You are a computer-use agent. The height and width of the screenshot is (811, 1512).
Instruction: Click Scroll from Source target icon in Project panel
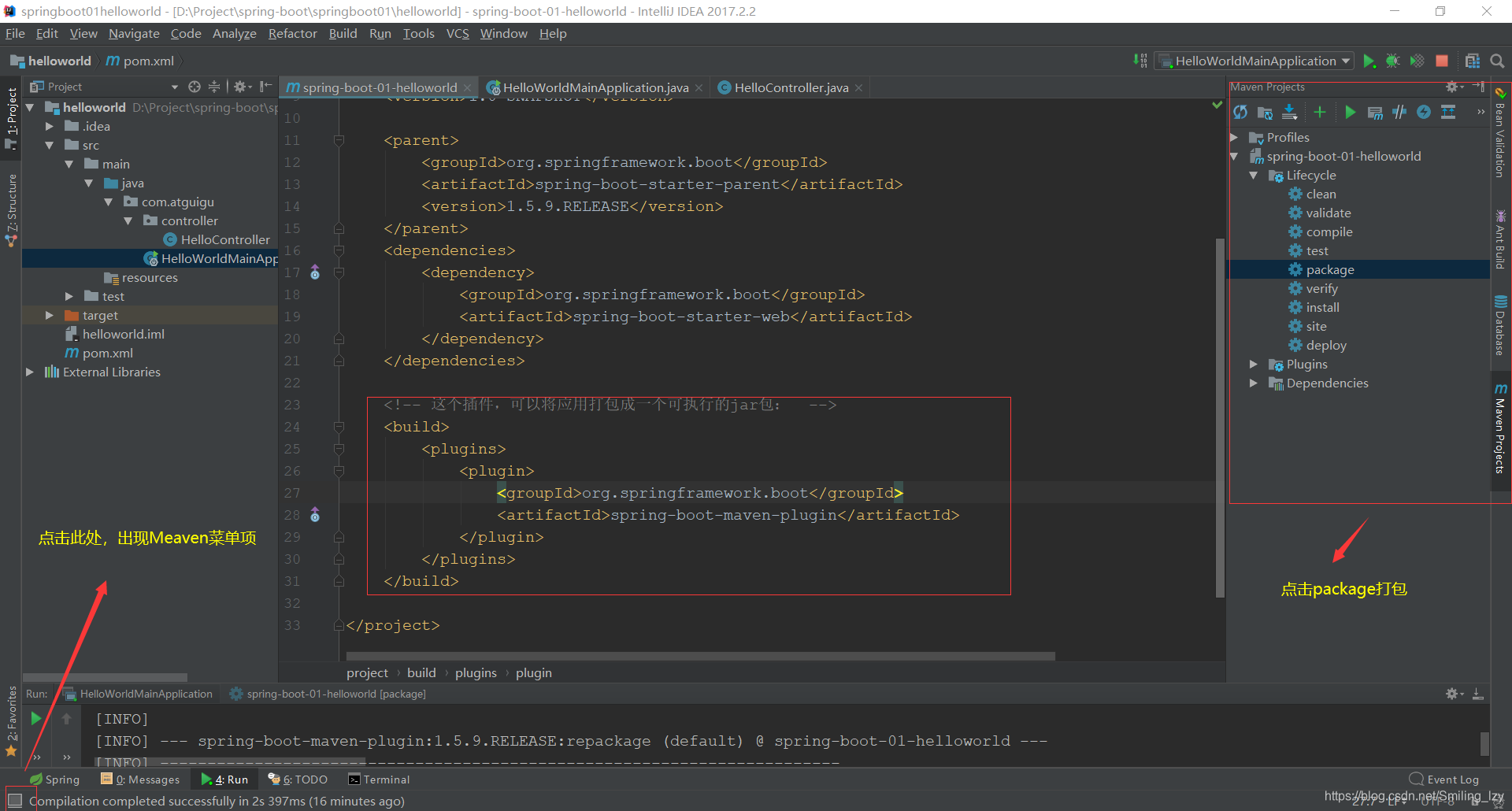(x=195, y=87)
